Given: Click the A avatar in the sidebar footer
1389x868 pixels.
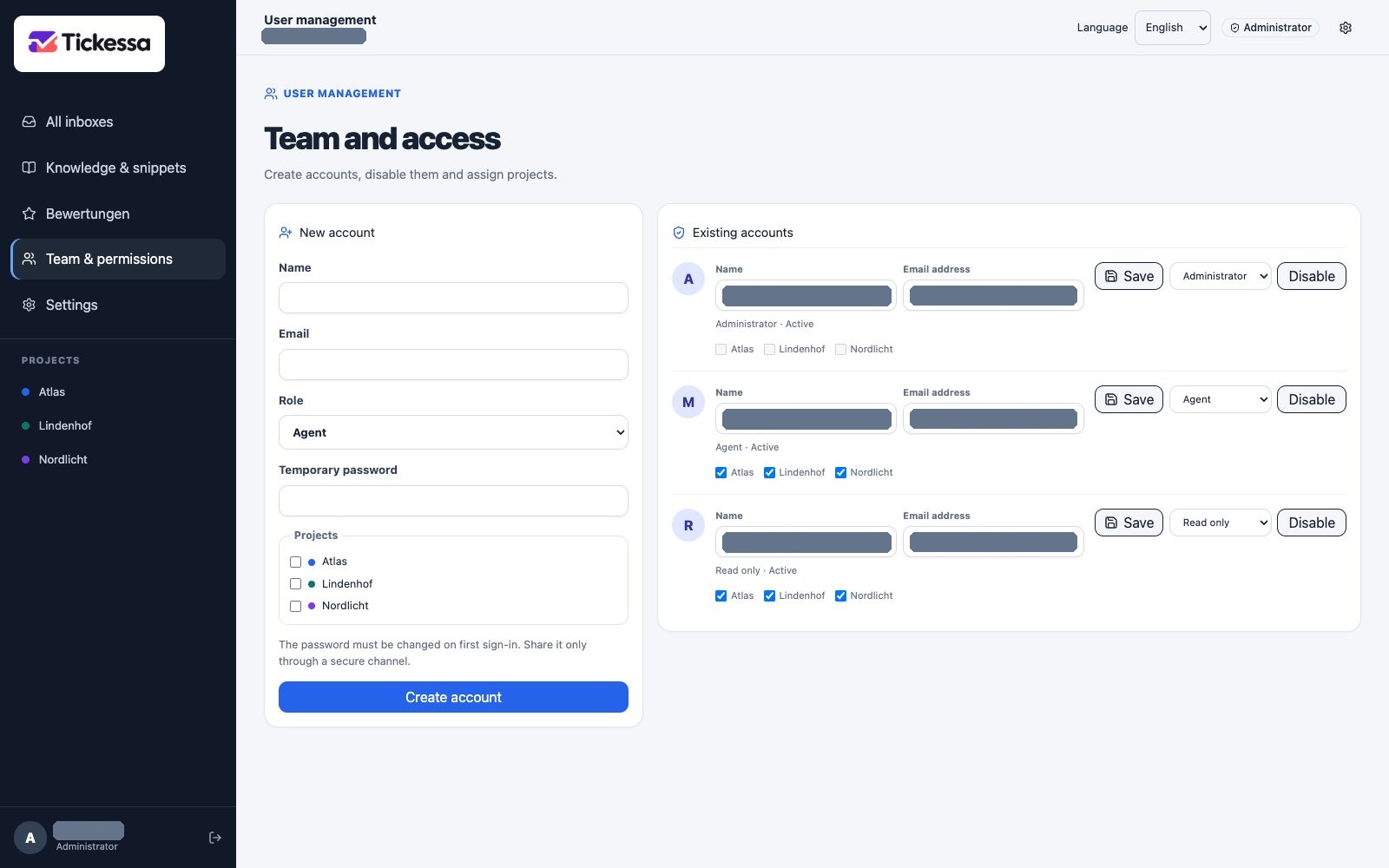Looking at the screenshot, I should coord(30,838).
